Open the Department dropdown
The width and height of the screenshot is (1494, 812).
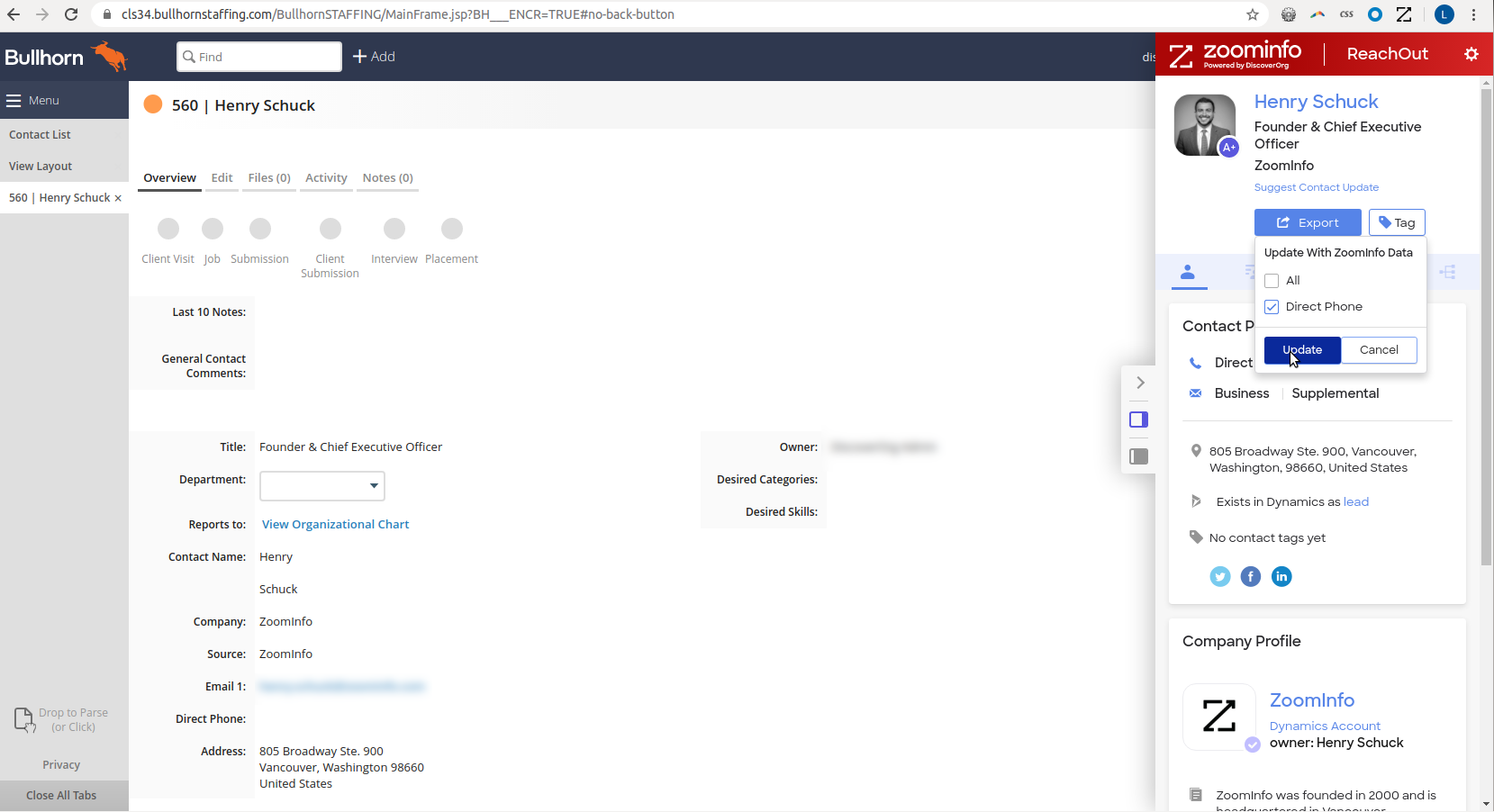tap(322, 486)
